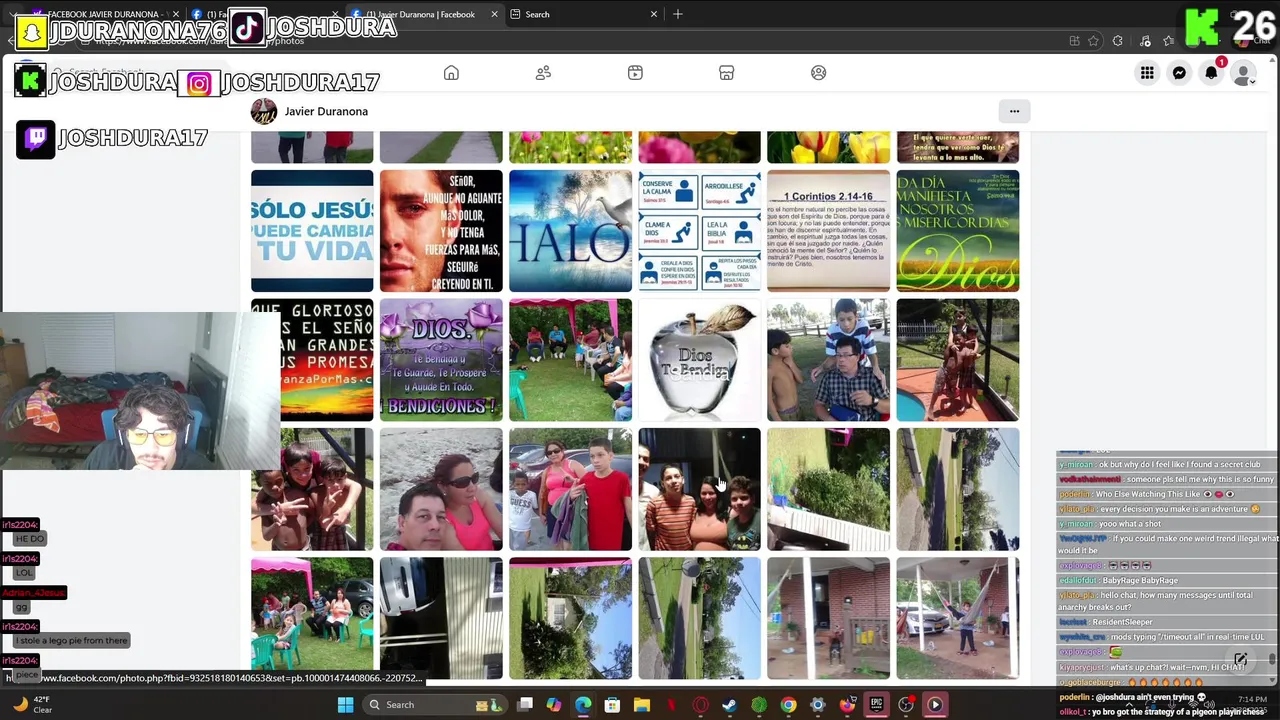Open the Video icon in Facebook navigation
Image resolution: width=1280 pixels, height=720 pixels.
point(635,73)
